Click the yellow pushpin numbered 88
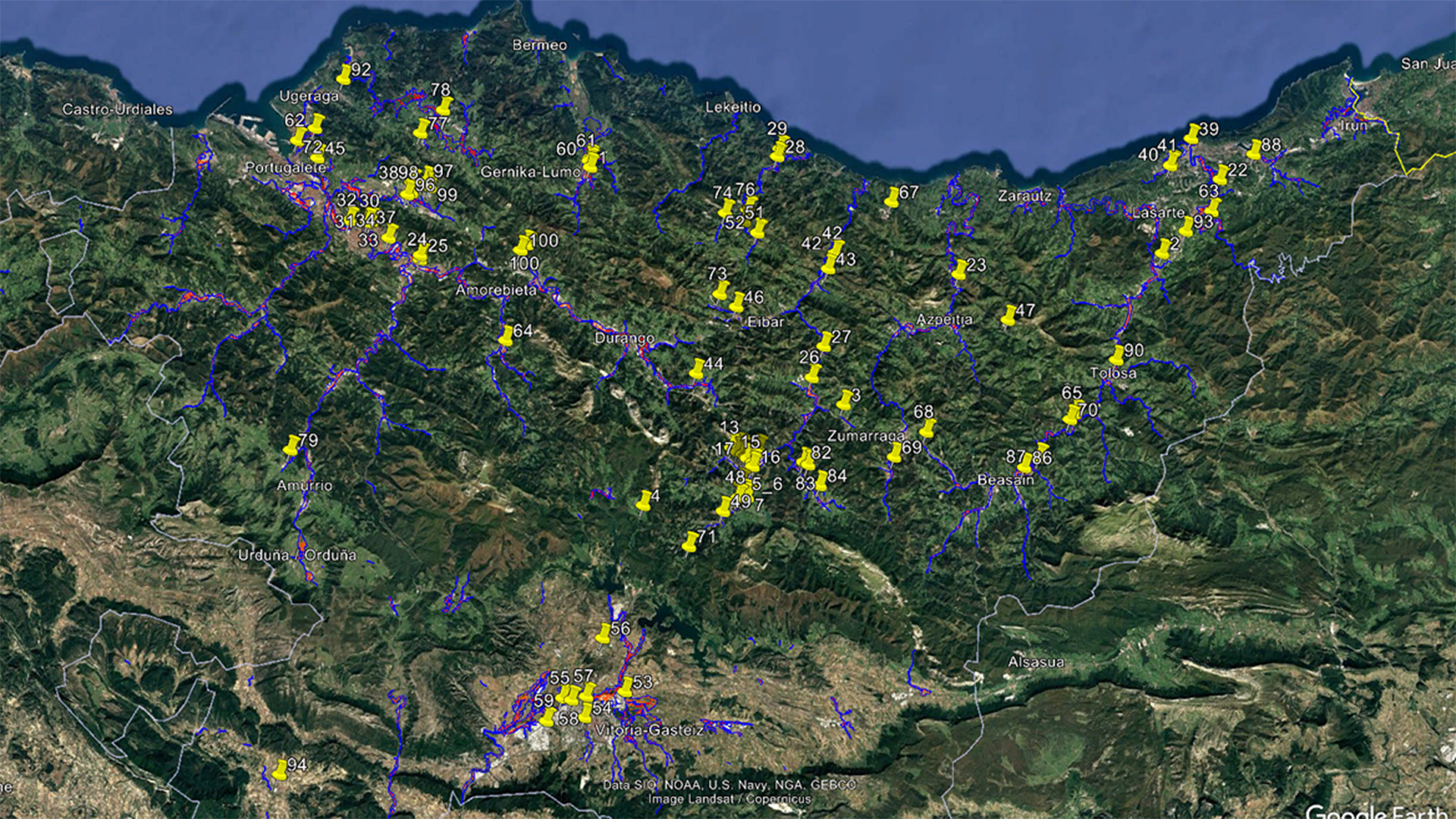Viewport: 1456px width, 819px height. click(x=1254, y=149)
